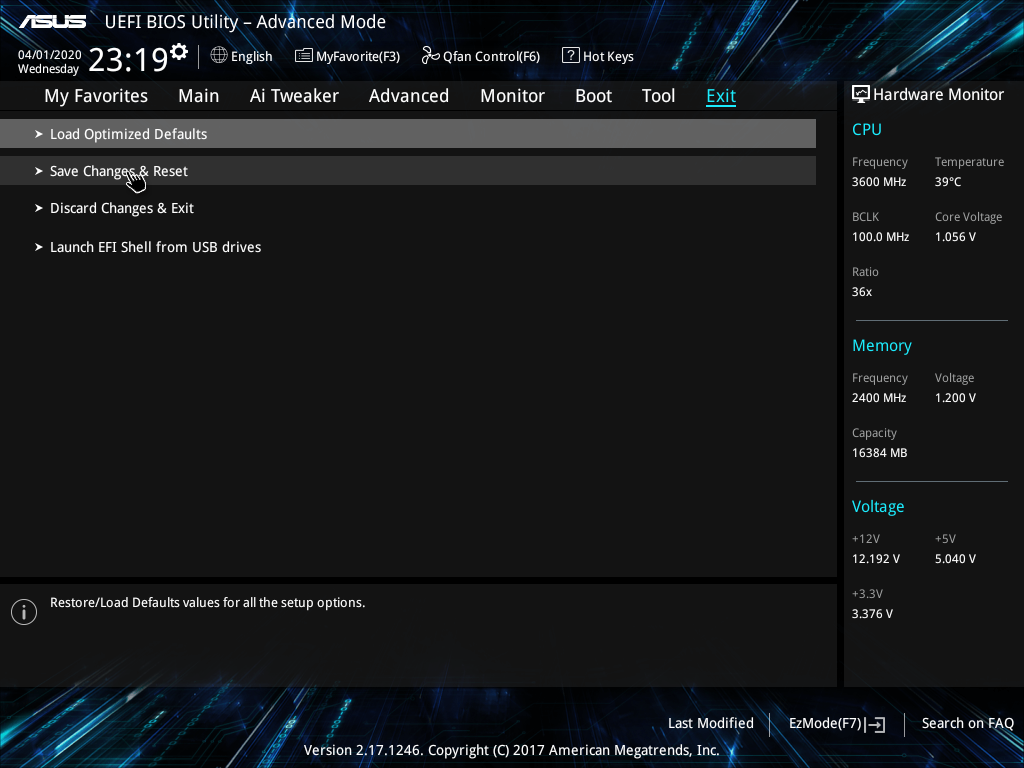Open the Monitor tab

[x=512, y=96]
